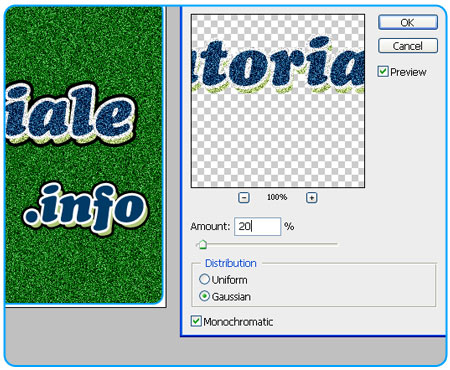
Task: Click the percent sign beside the Amount field
Action: pyautogui.click(x=289, y=227)
